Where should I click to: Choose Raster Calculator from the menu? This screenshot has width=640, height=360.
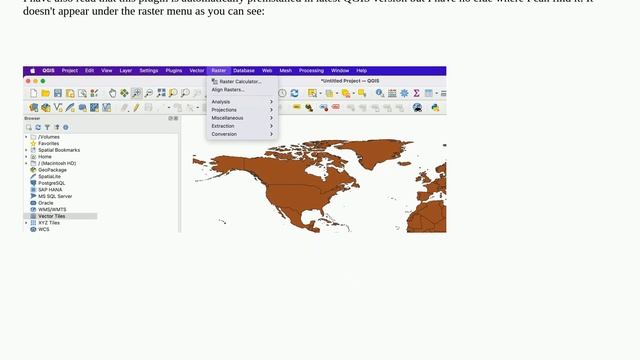[242, 82]
